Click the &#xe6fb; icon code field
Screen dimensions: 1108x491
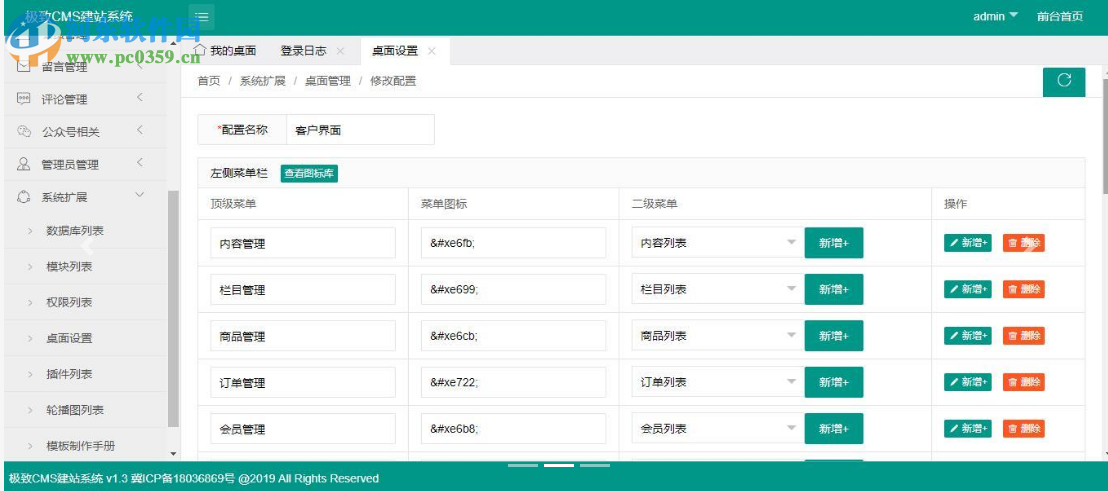(x=514, y=243)
